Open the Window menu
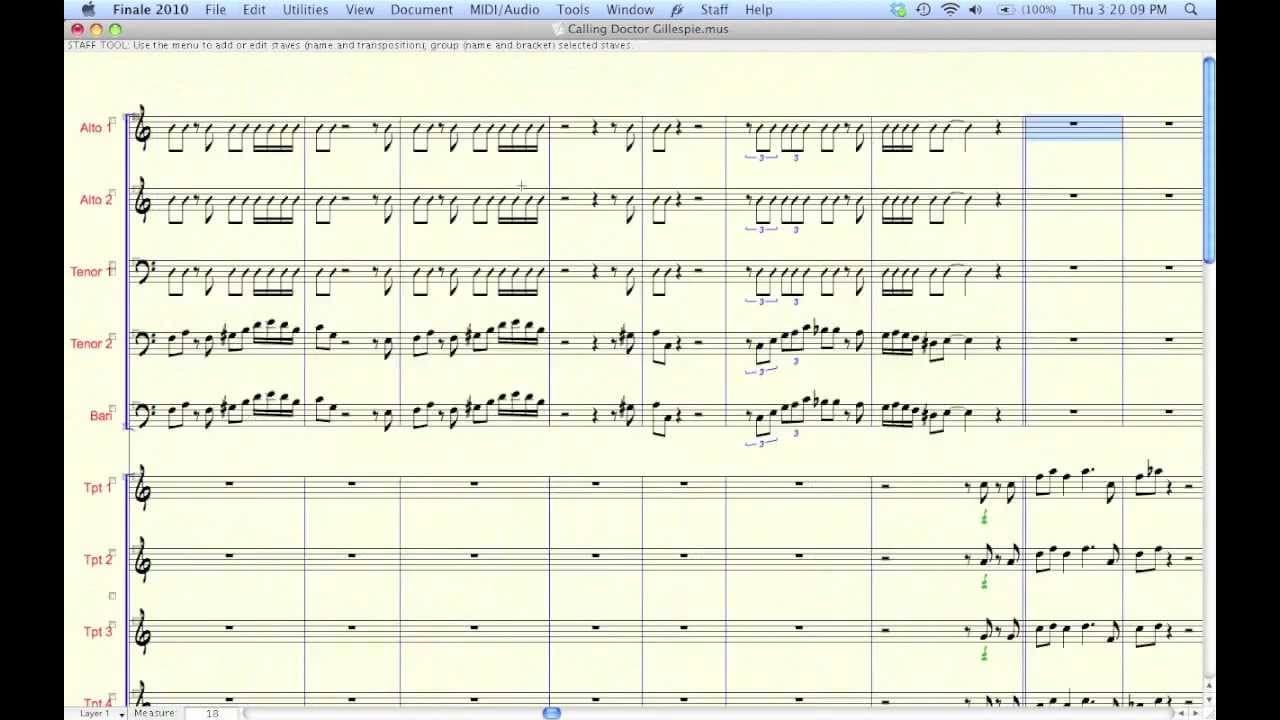 (x=630, y=10)
